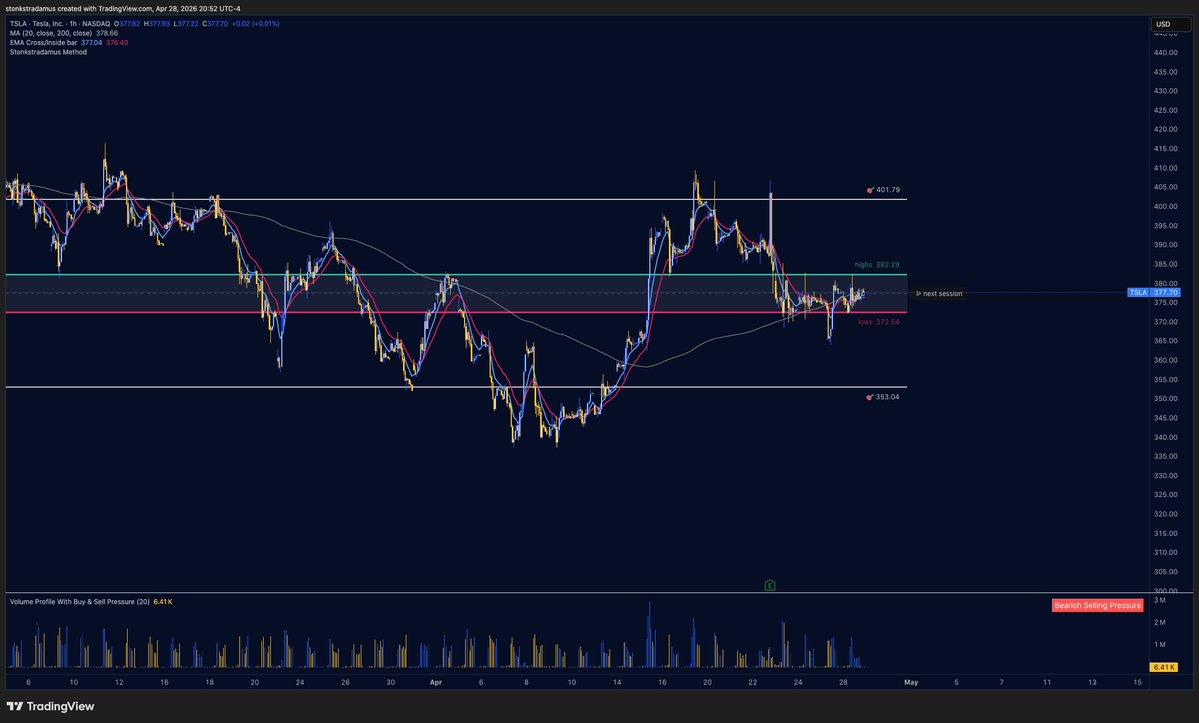Click the close value C377.70

(x=215, y=24)
